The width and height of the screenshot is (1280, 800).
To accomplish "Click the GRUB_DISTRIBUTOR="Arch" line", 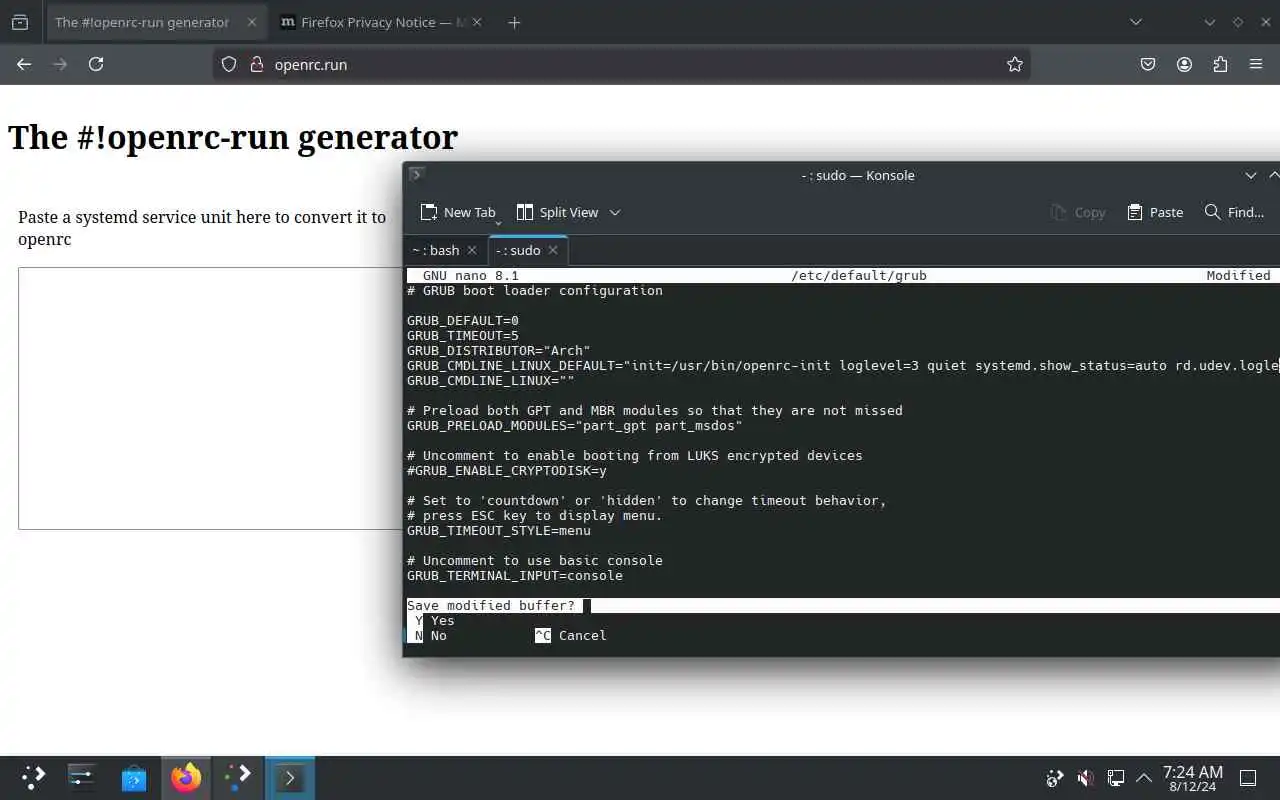I will 499,350.
